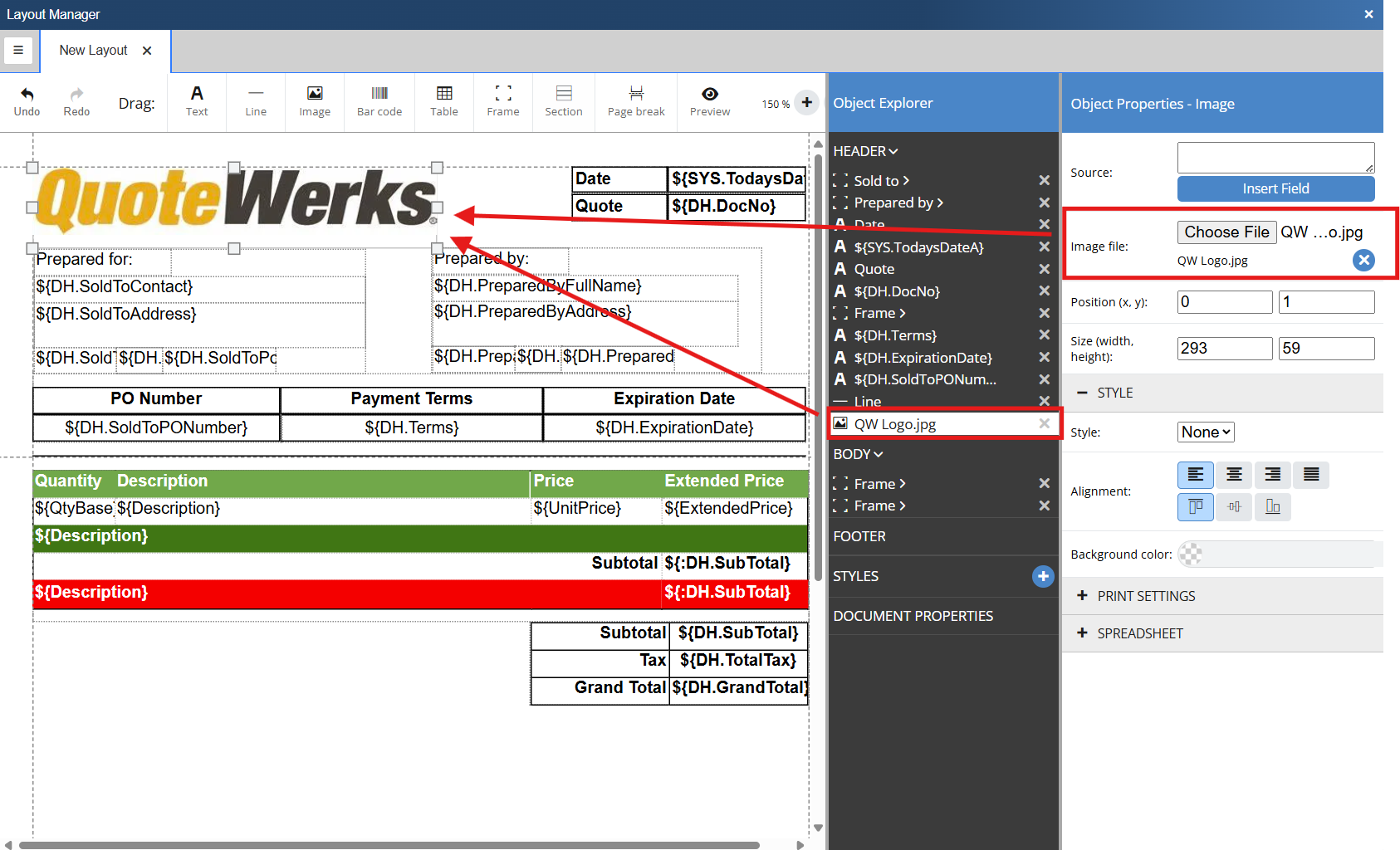Click the Undo arrow icon
Image resolution: width=1400 pixels, height=850 pixels.
[27, 95]
